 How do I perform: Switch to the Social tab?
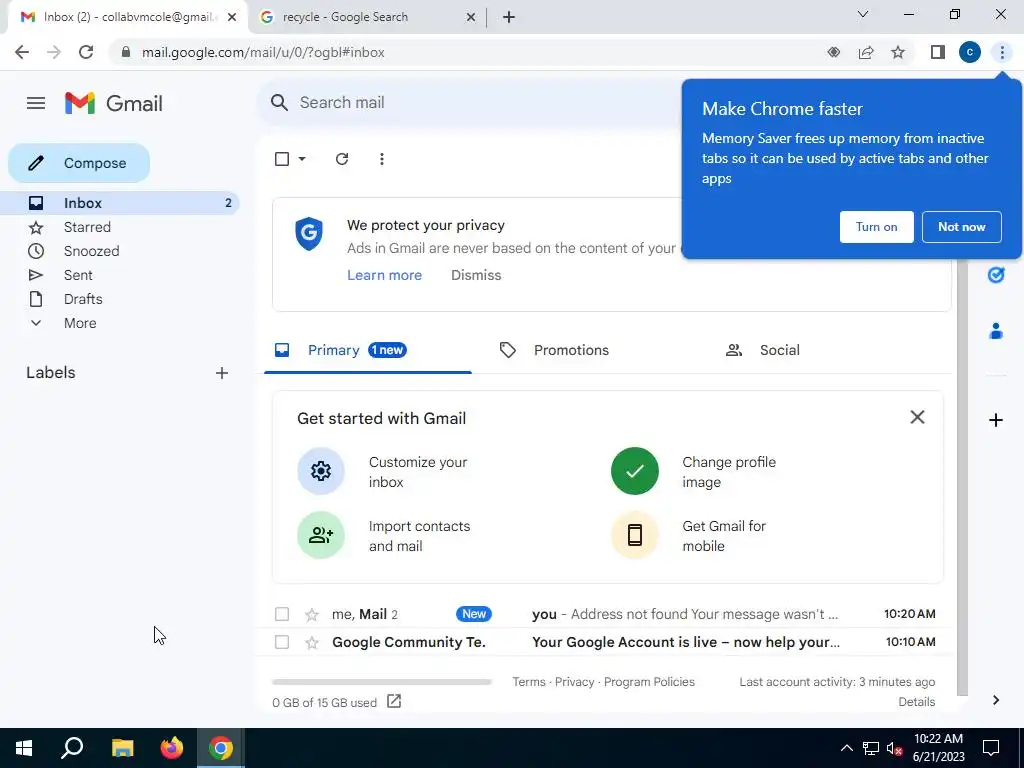point(779,351)
